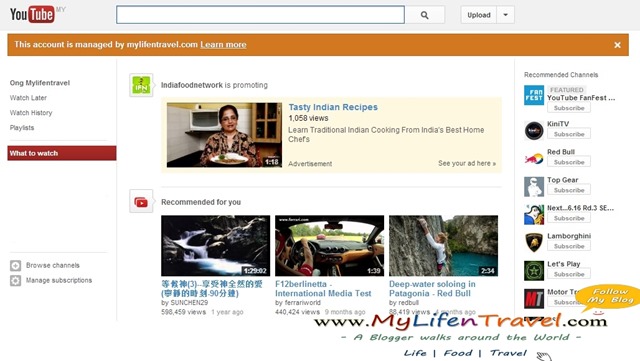Viewport: 640px width, 361px height.
Task: Subscribe to Lamborghini channel
Action: pos(569,246)
